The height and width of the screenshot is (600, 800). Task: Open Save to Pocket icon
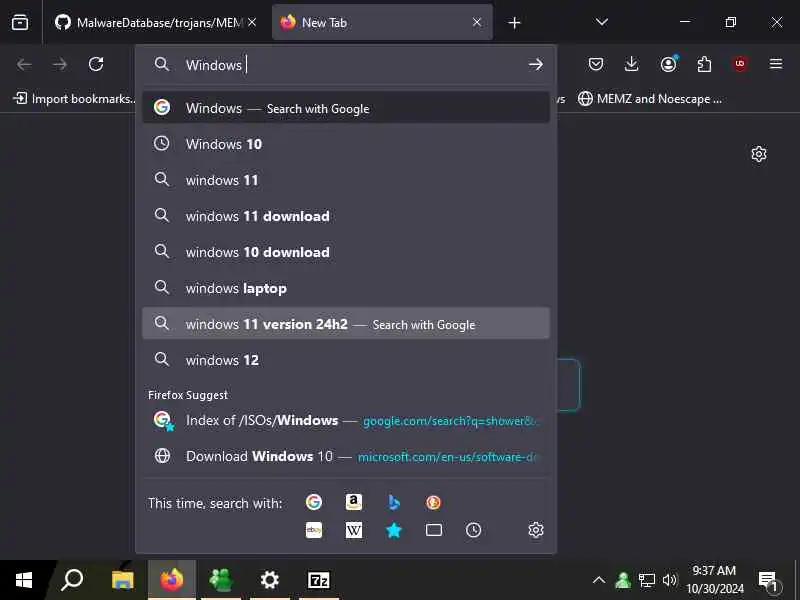(596, 64)
